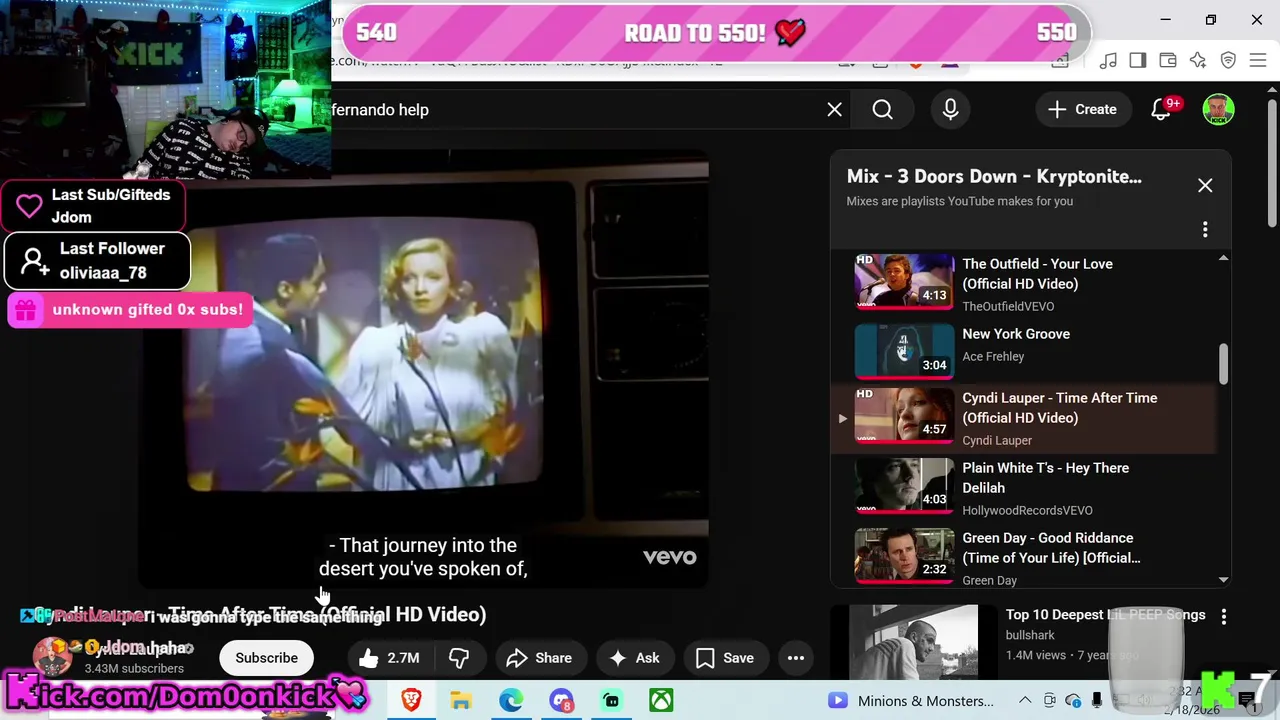Select 'New York Groove' playlist title
The width and height of the screenshot is (1280, 720).
(1016, 334)
